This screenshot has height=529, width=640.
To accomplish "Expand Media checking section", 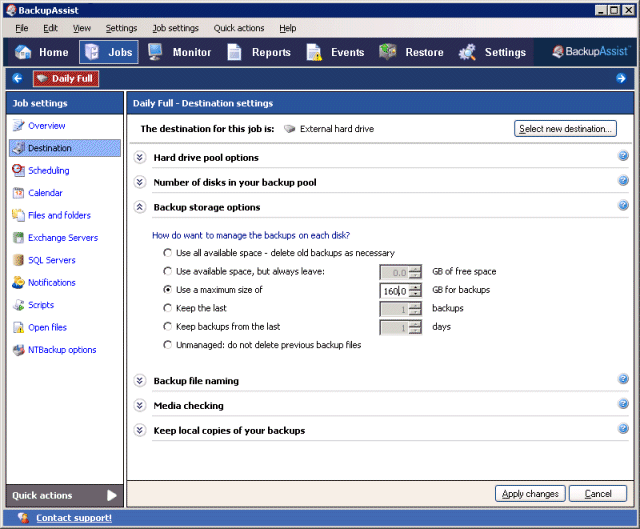I will (140, 405).
